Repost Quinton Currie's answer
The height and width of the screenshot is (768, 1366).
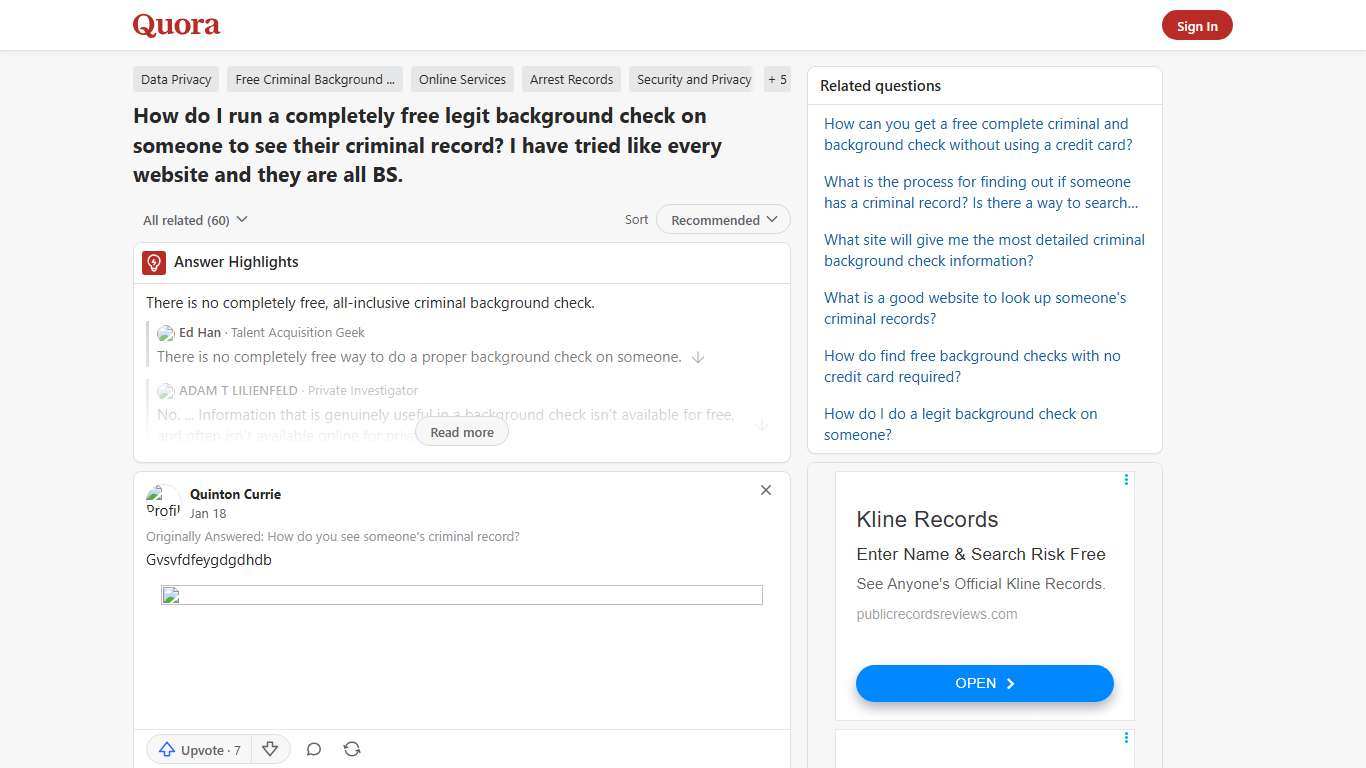[x=352, y=749]
